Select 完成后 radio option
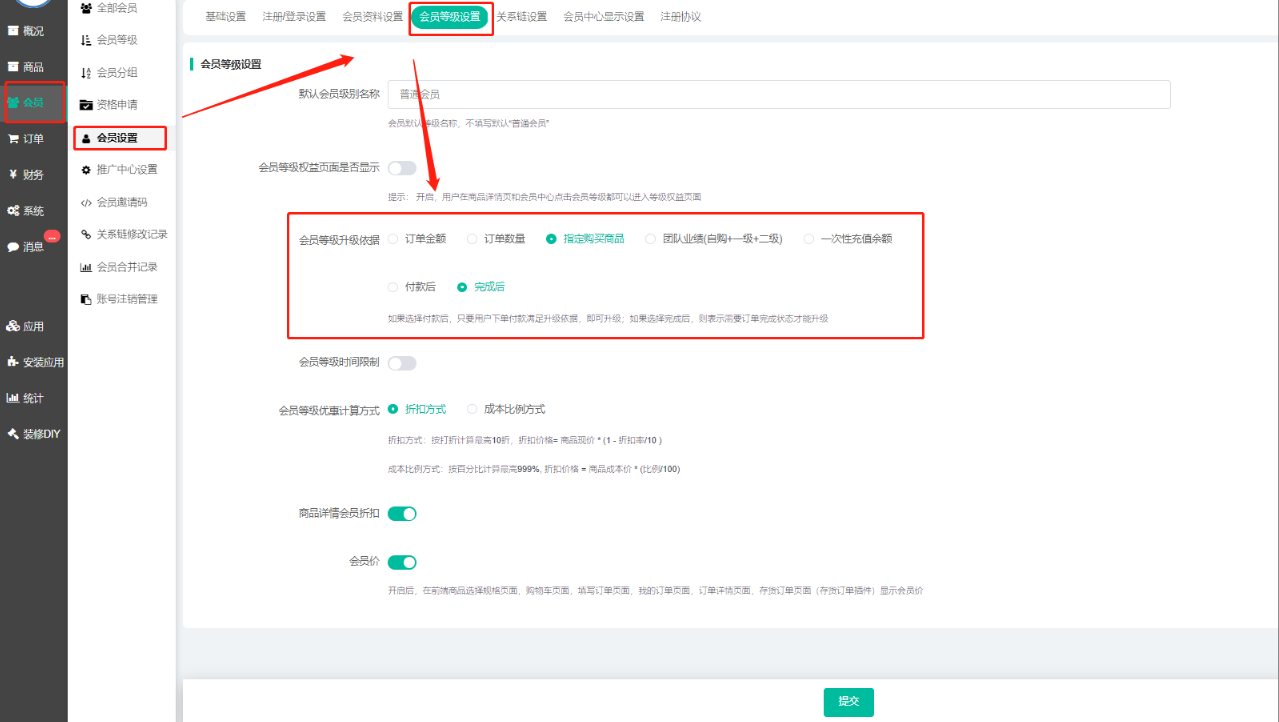Image resolution: width=1279 pixels, height=722 pixels. pyautogui.click(x=462, y=287)
